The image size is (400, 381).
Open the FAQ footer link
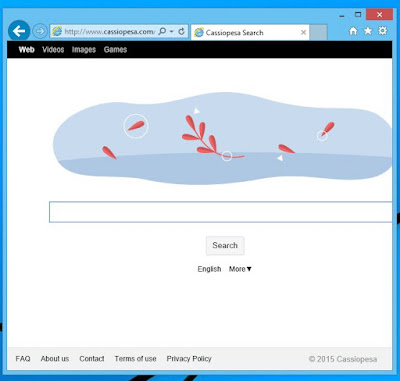tap(23, 359)
